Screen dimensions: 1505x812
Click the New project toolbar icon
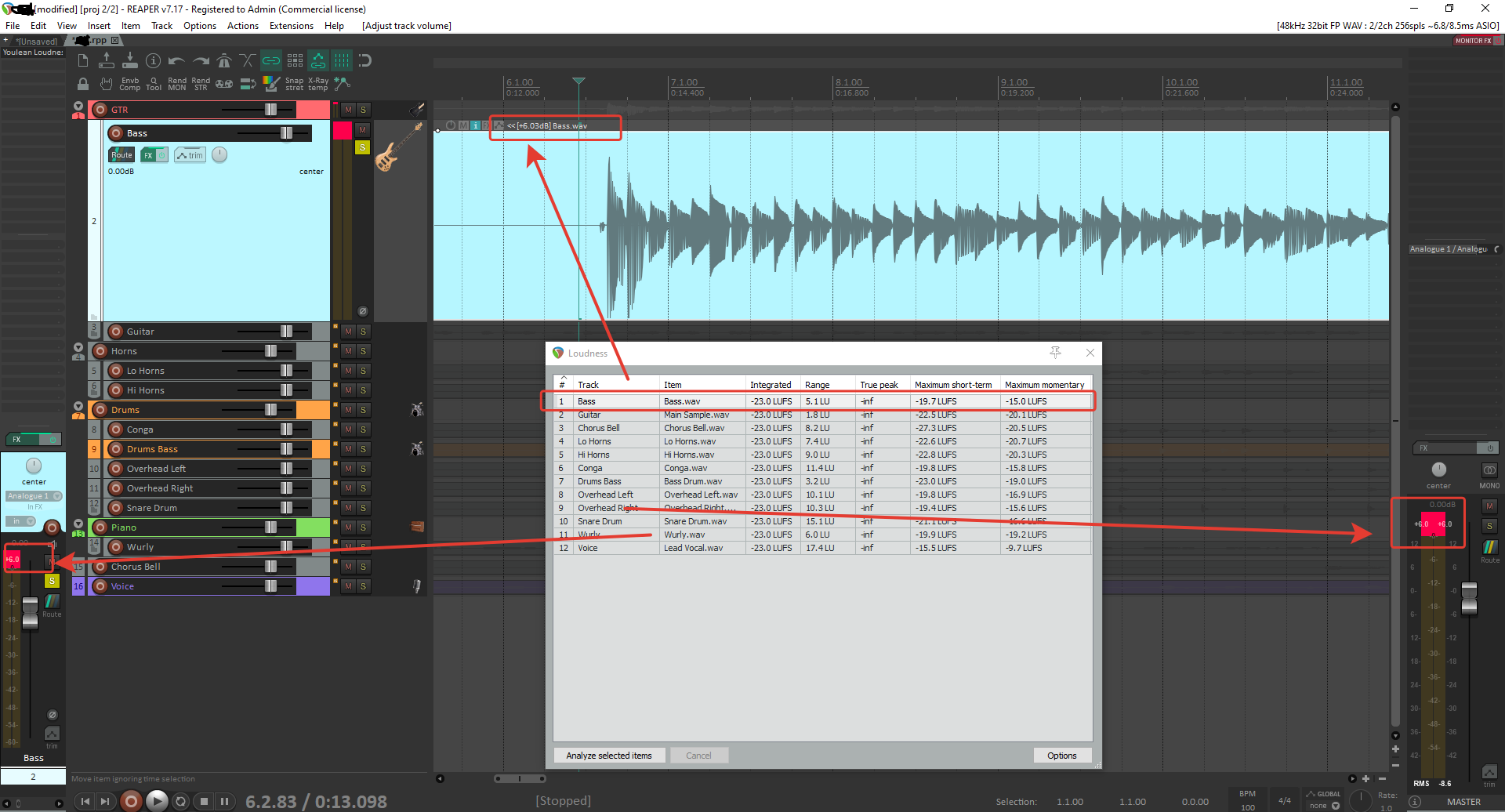83,60
